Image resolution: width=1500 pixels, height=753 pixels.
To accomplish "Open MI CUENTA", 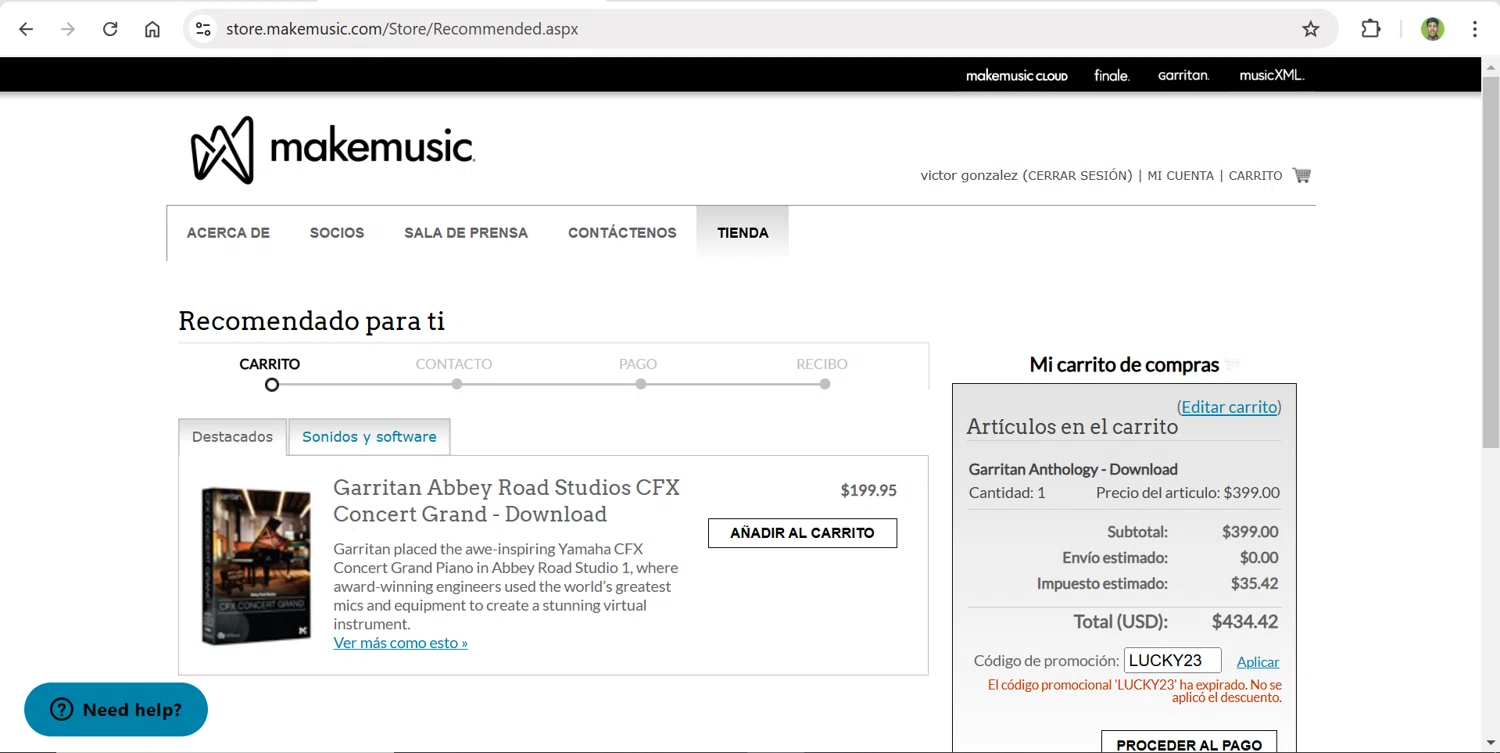I will pos(1180,176).
